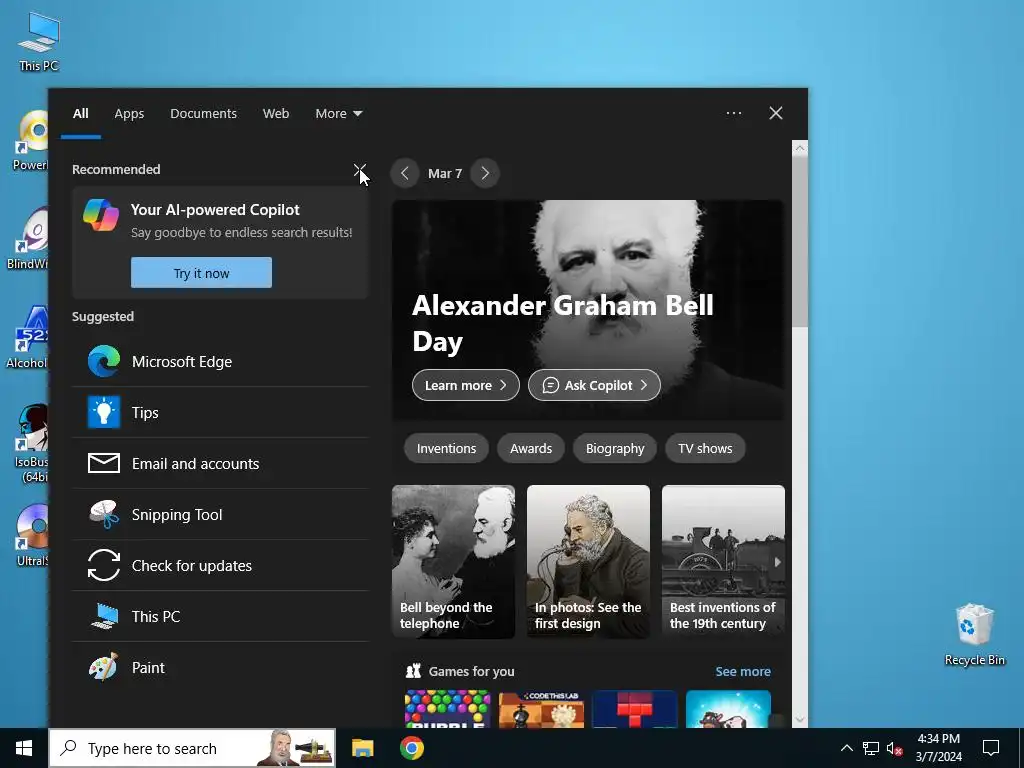Switch to the Apps tab

pos(129,114)
